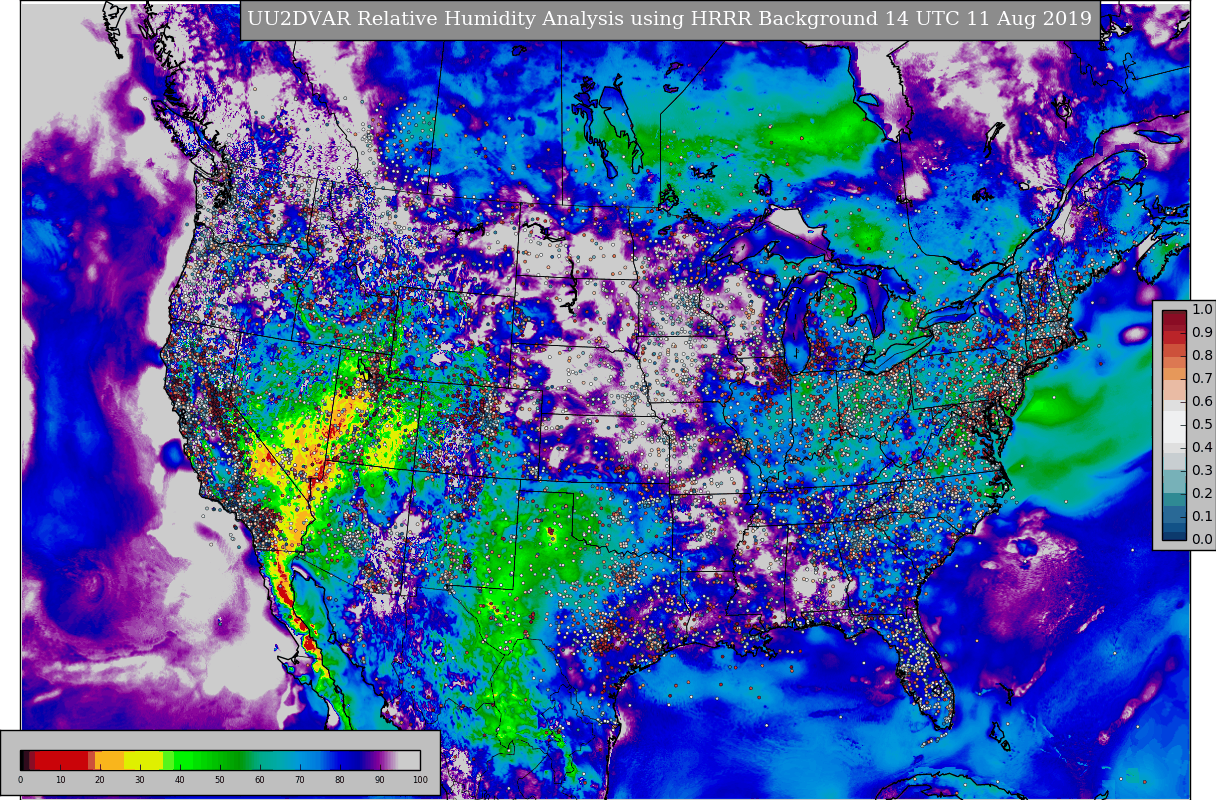Click the "20" tick label on bottom colorbar
1216x800 pixels.
tap(100, 780)
